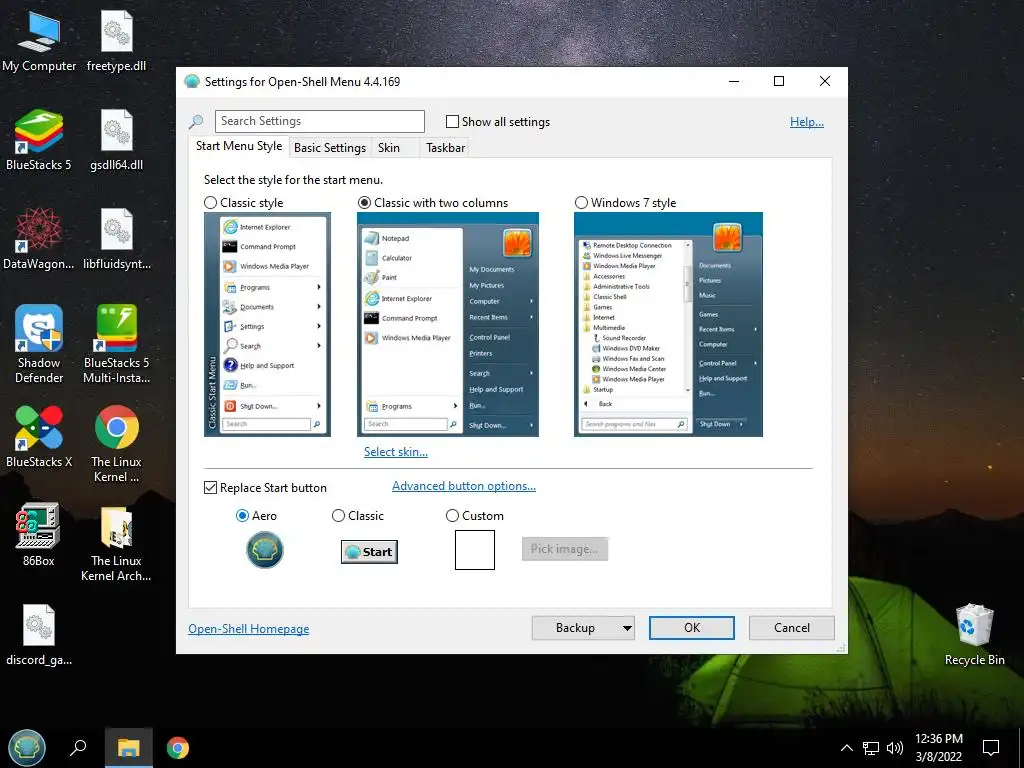Viewport: 1024px width, 768px height.
Task: Select the freetype.dll file icon
Action: pos(116,42)
